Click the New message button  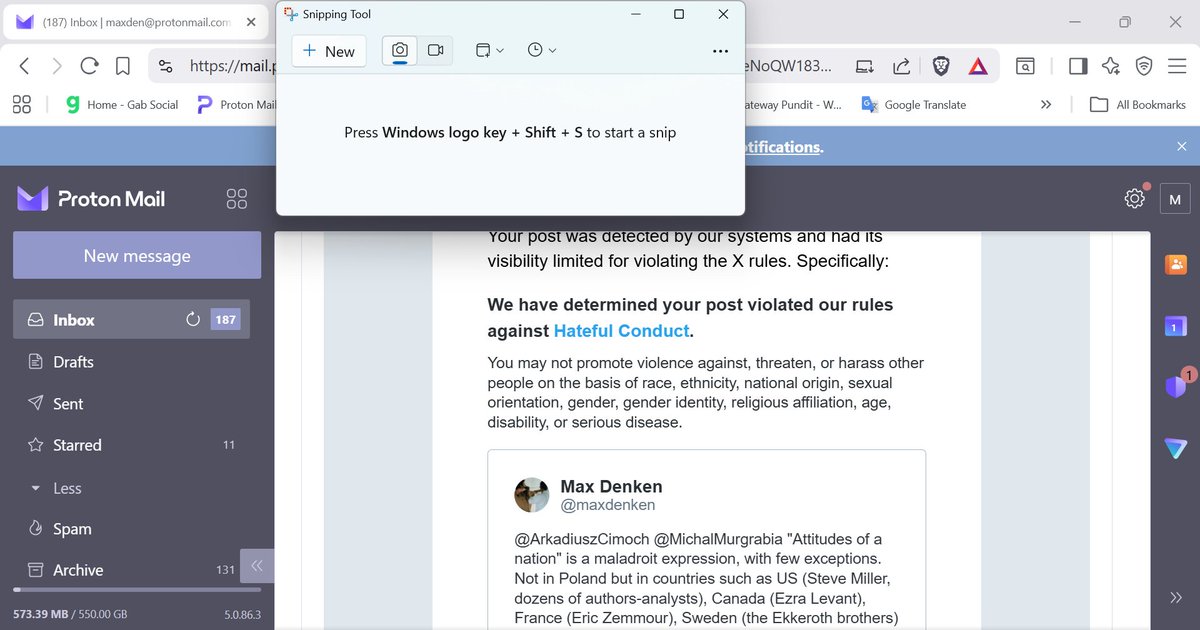coord(137,255)
